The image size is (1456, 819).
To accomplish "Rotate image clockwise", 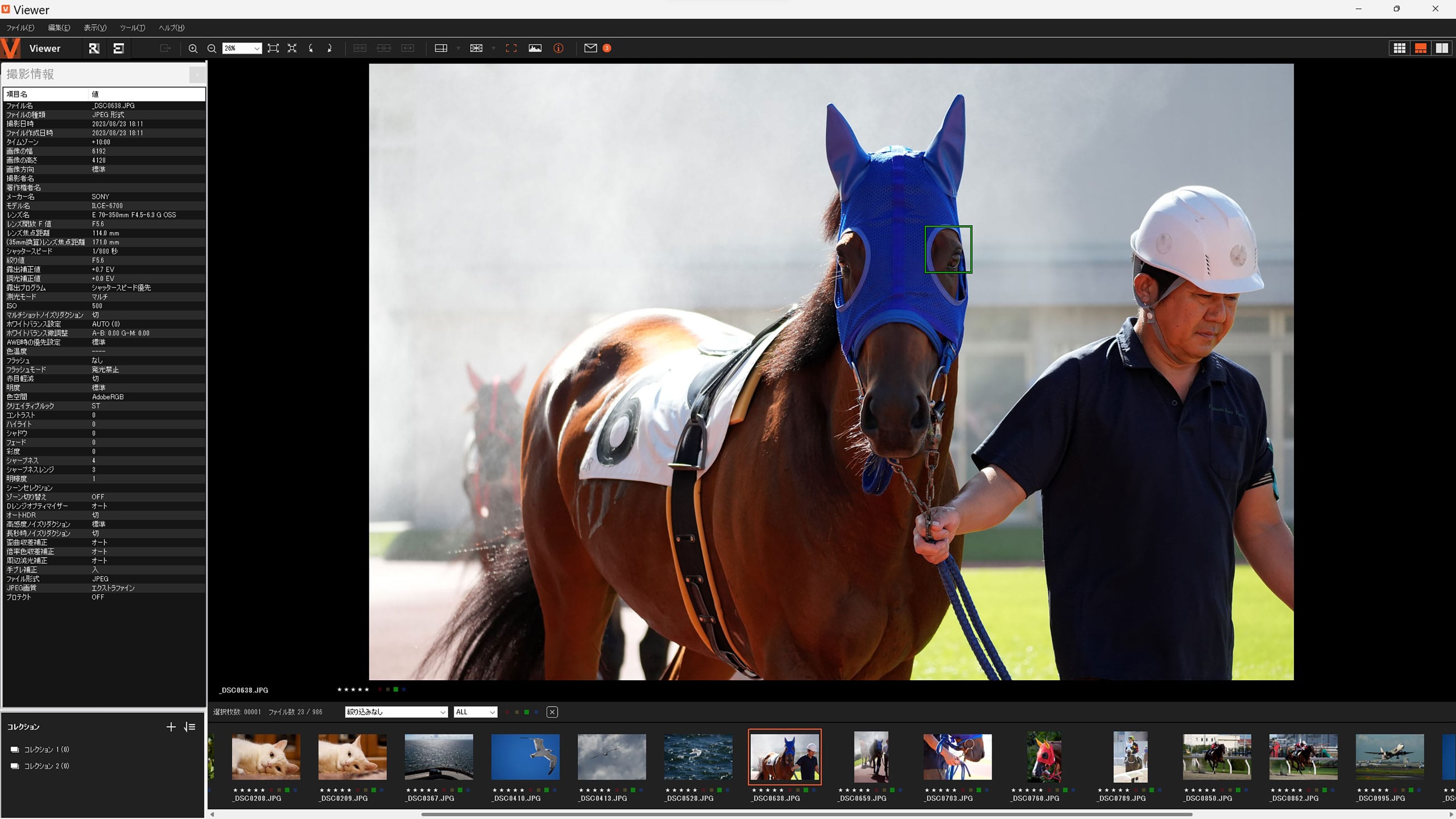I will [330, 48].
